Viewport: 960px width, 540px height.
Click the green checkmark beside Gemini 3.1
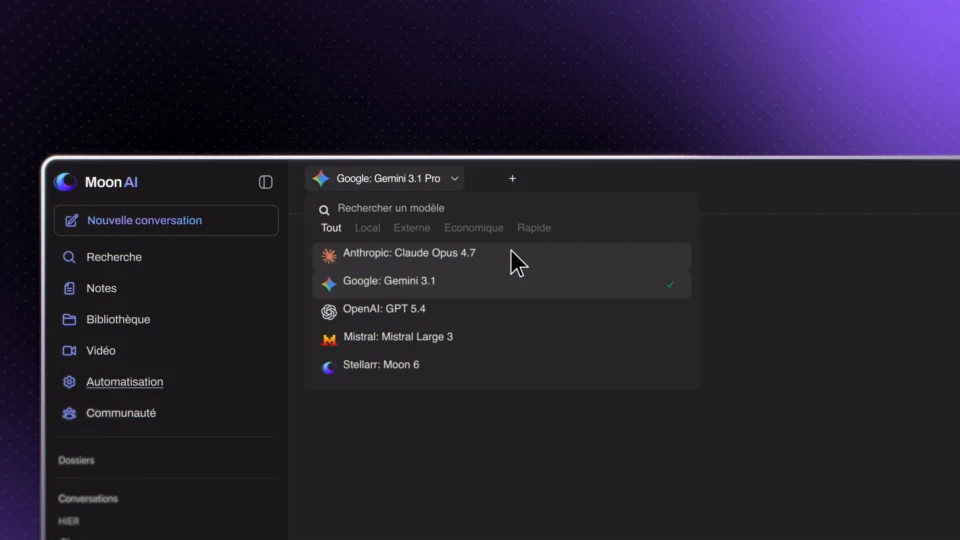coord(670,285)
